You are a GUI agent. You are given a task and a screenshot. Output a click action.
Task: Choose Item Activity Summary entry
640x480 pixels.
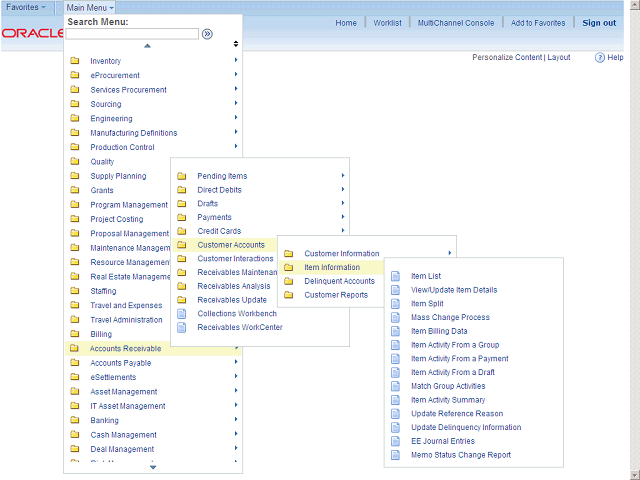click(448, 400)
